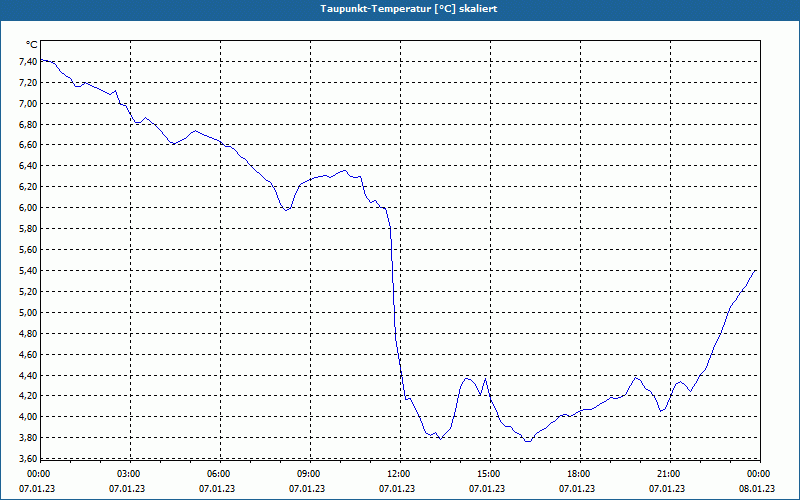Pick the 18:00 time label
800x500 pixels.
[x=581, y=474]
